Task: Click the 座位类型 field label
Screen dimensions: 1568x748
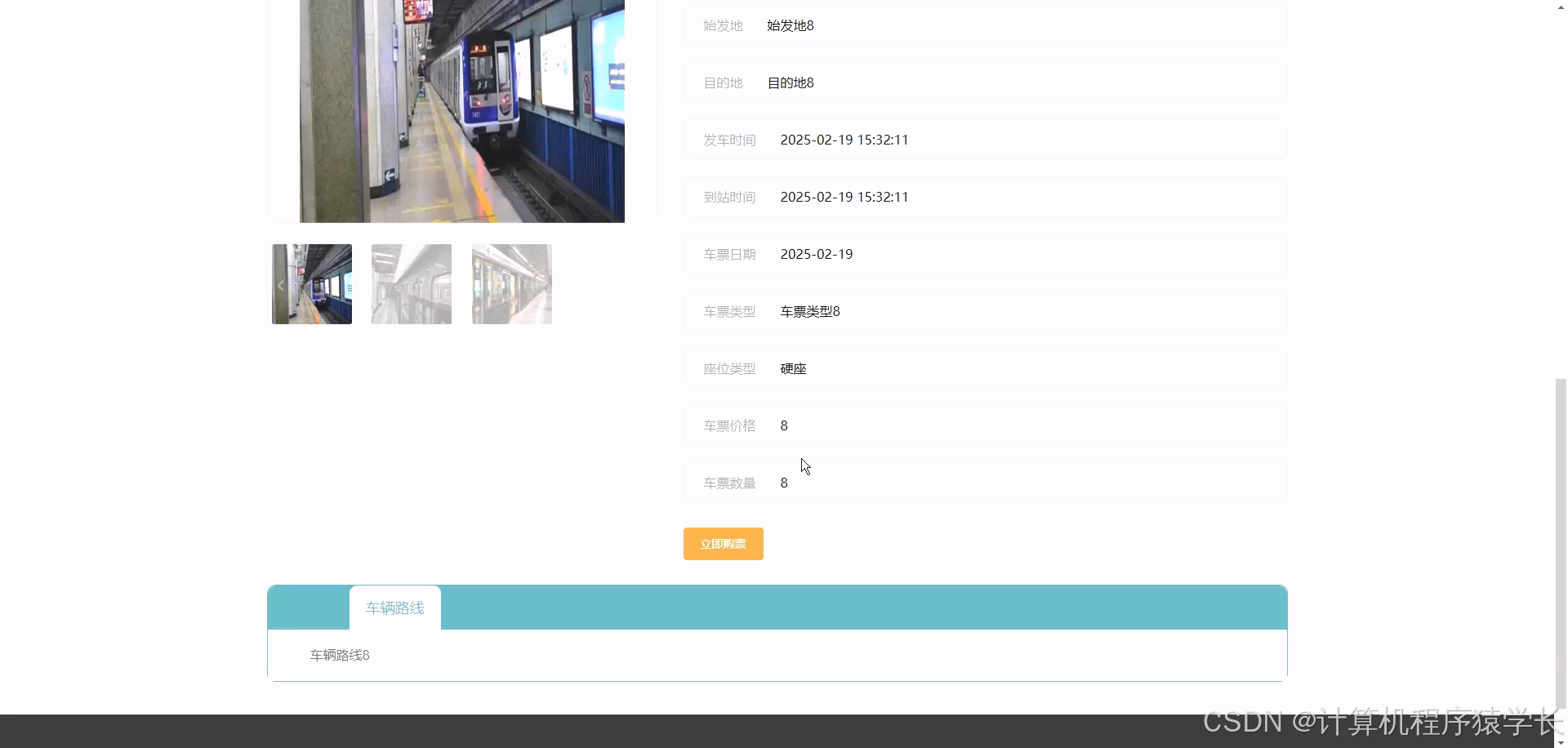Action: pos(729,368)
